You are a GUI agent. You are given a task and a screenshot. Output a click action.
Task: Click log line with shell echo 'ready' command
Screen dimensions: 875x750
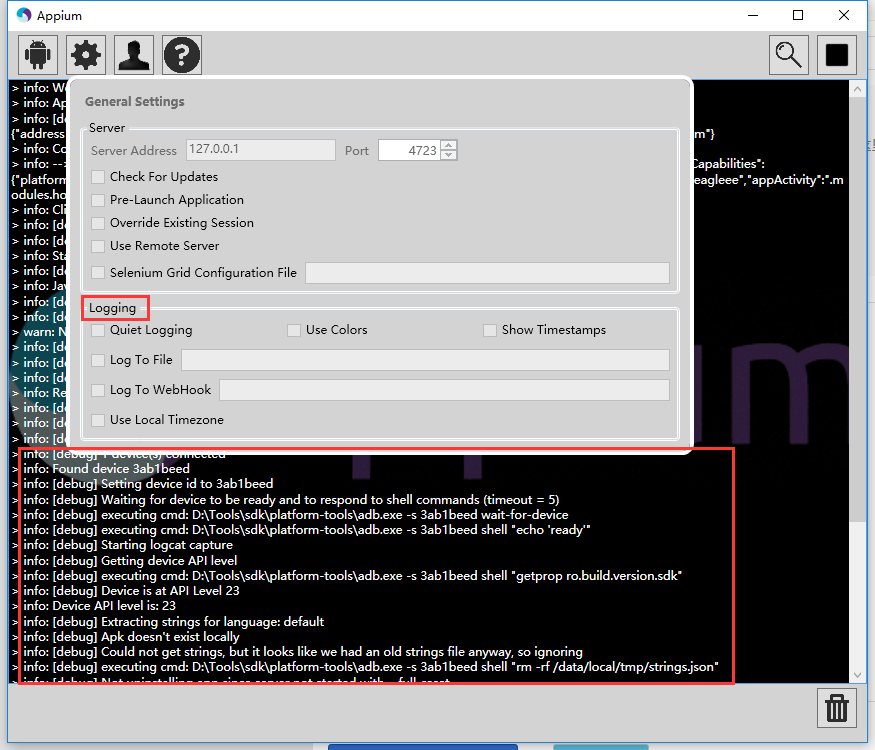pyautogui.click(x=307, y=530)
